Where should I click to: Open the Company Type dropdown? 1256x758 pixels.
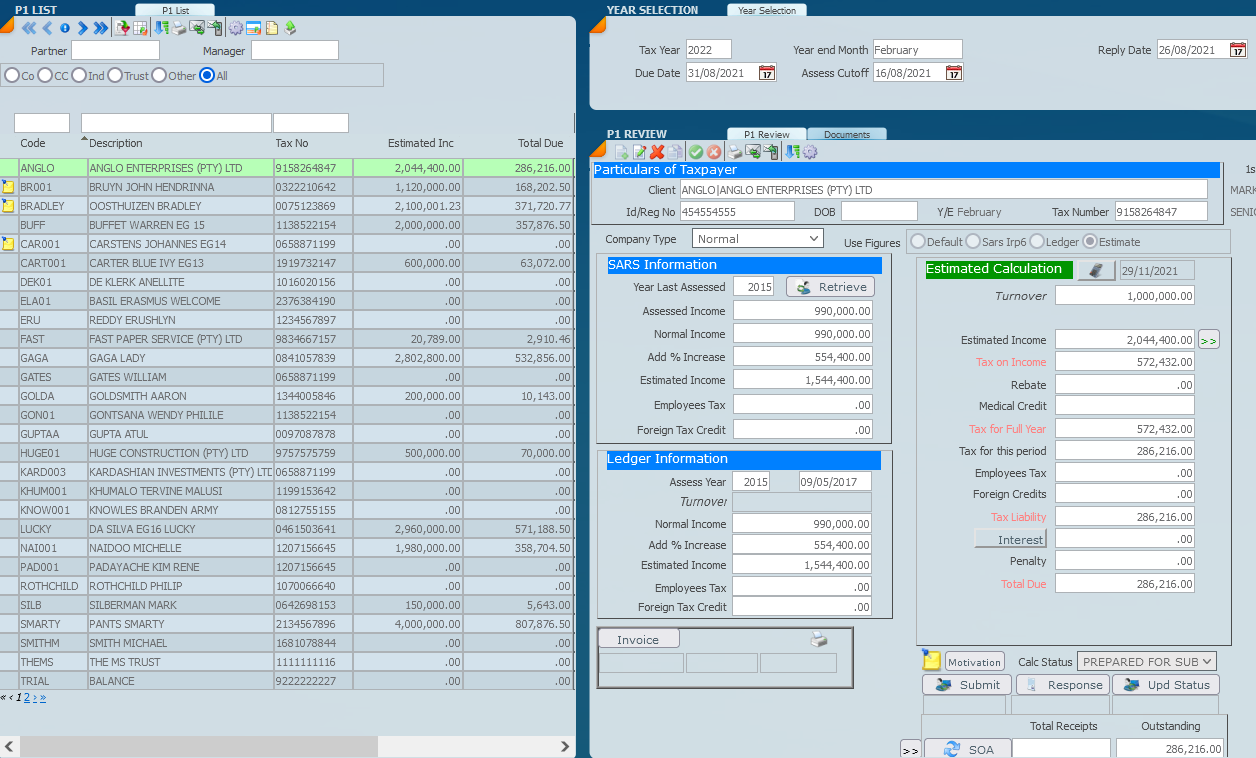[757, 239]
